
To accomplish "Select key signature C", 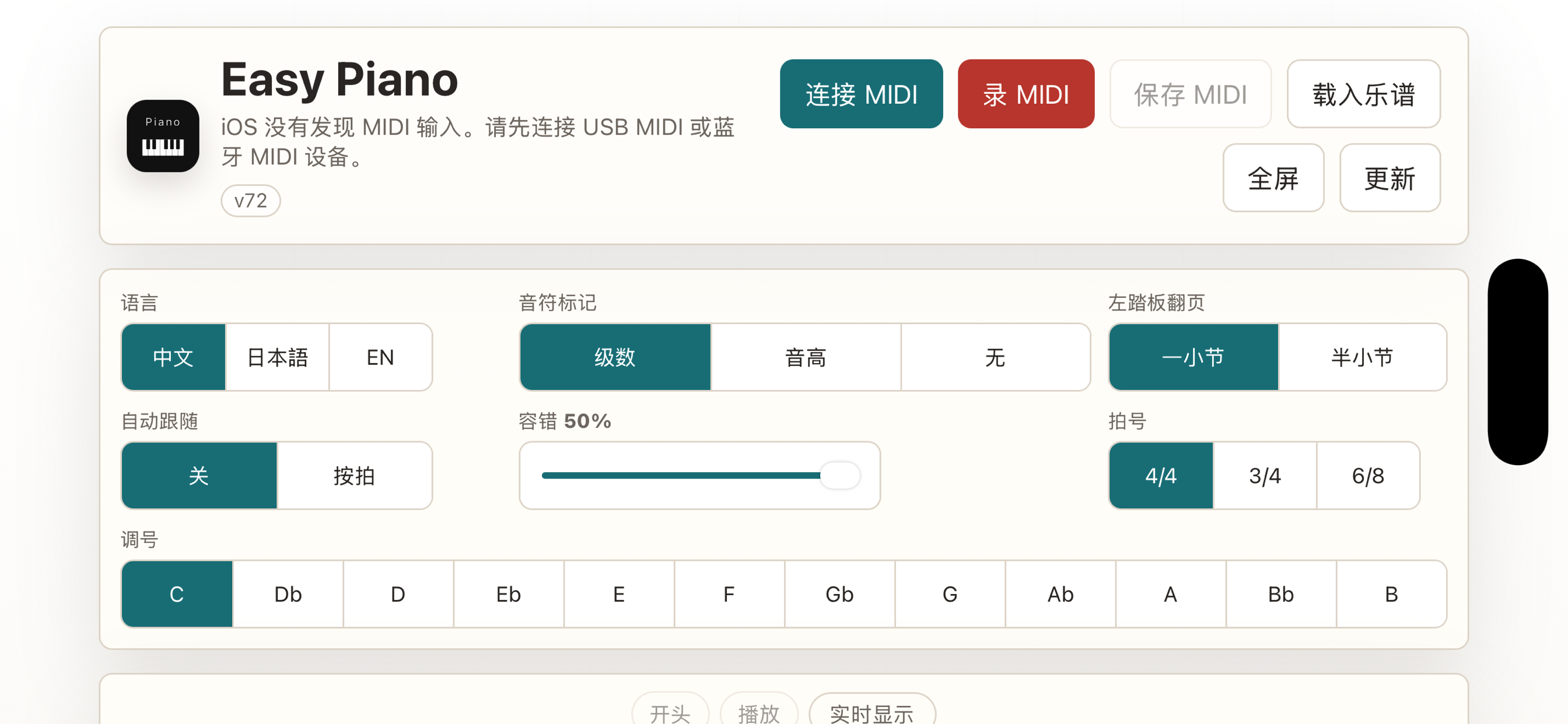I will pyautogui.click(x=177, y=594).
